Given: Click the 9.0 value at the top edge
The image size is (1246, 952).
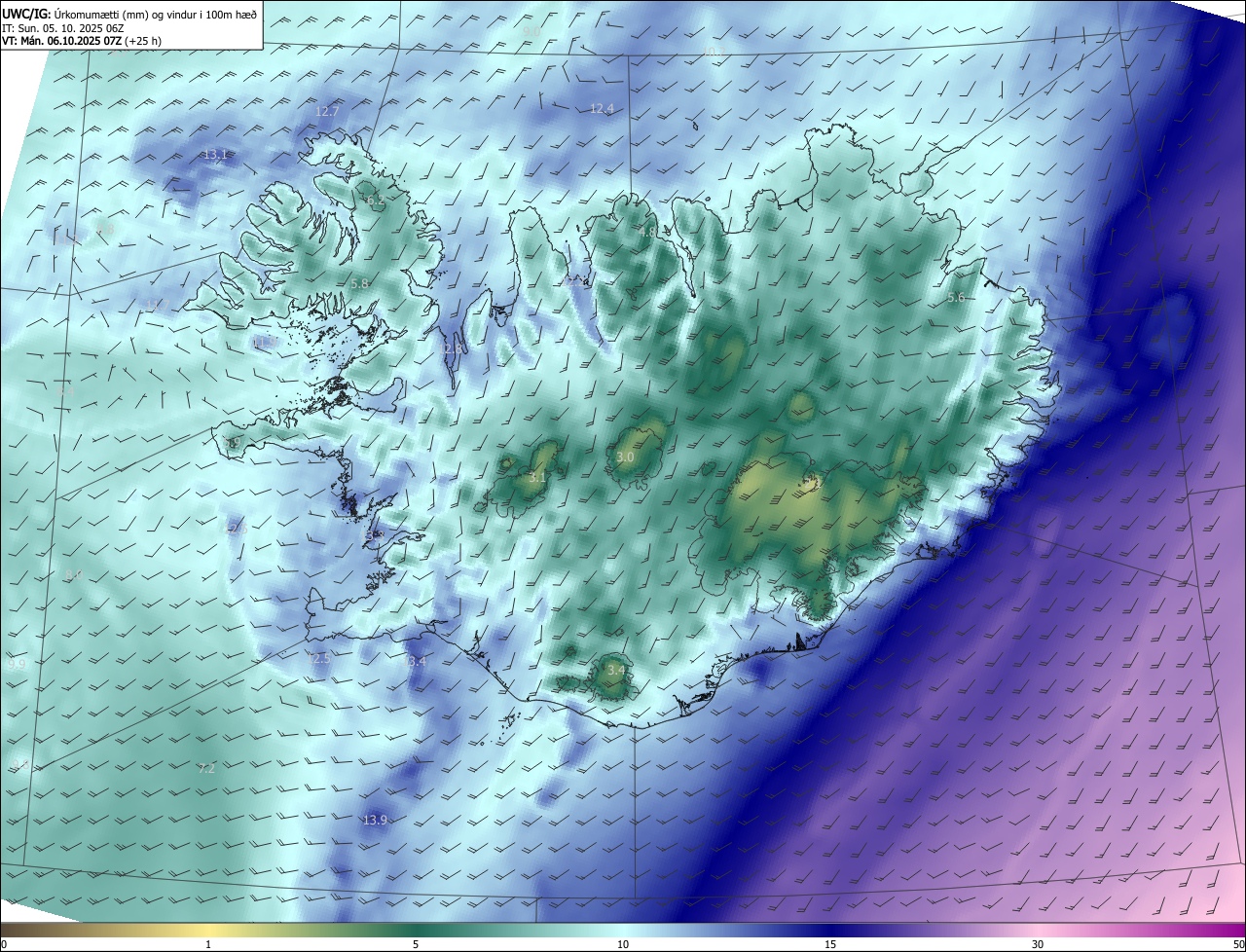Looking at the screenshot, I should coord(531,32).
